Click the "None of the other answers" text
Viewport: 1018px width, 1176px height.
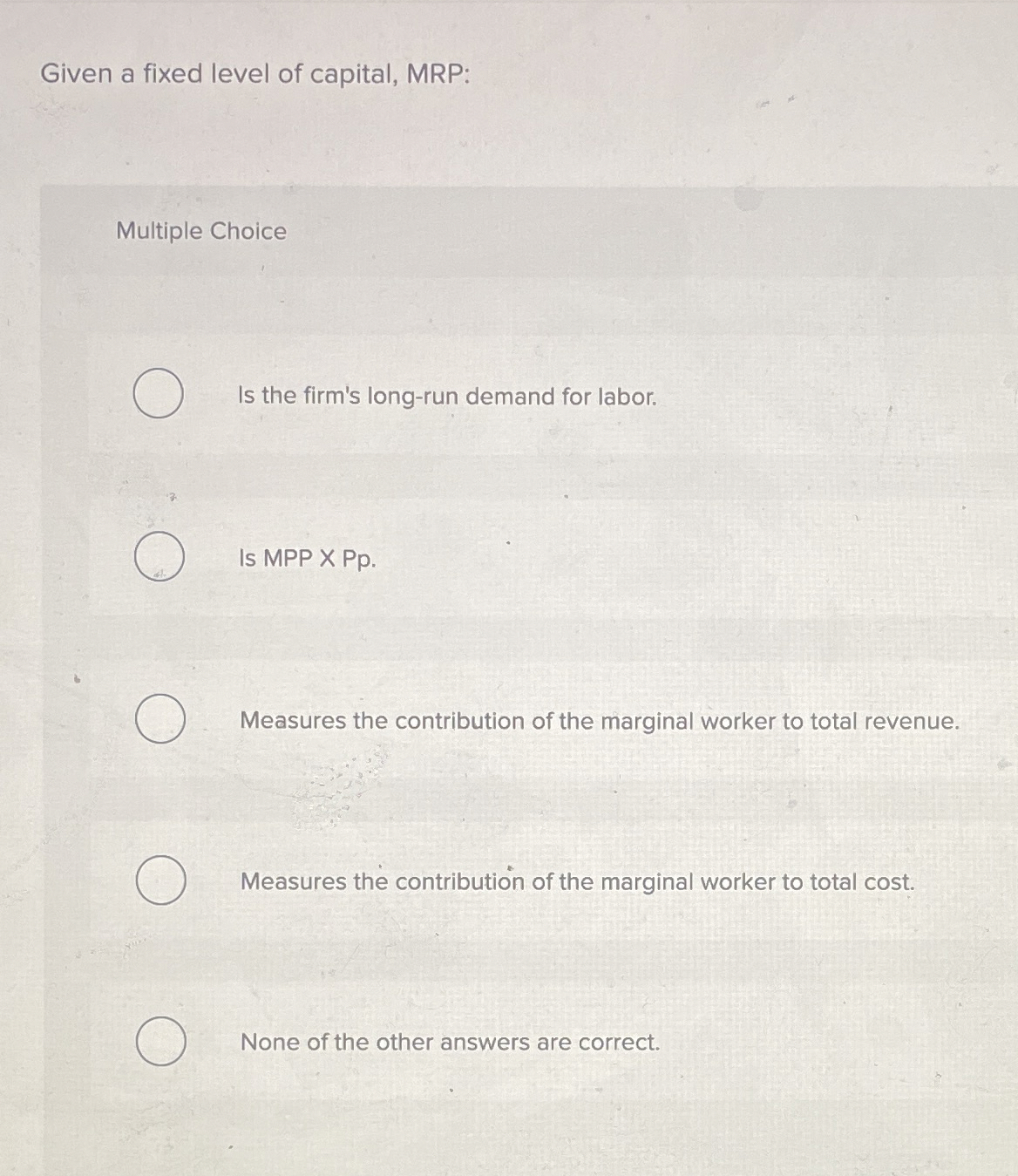click(450, 1043)
